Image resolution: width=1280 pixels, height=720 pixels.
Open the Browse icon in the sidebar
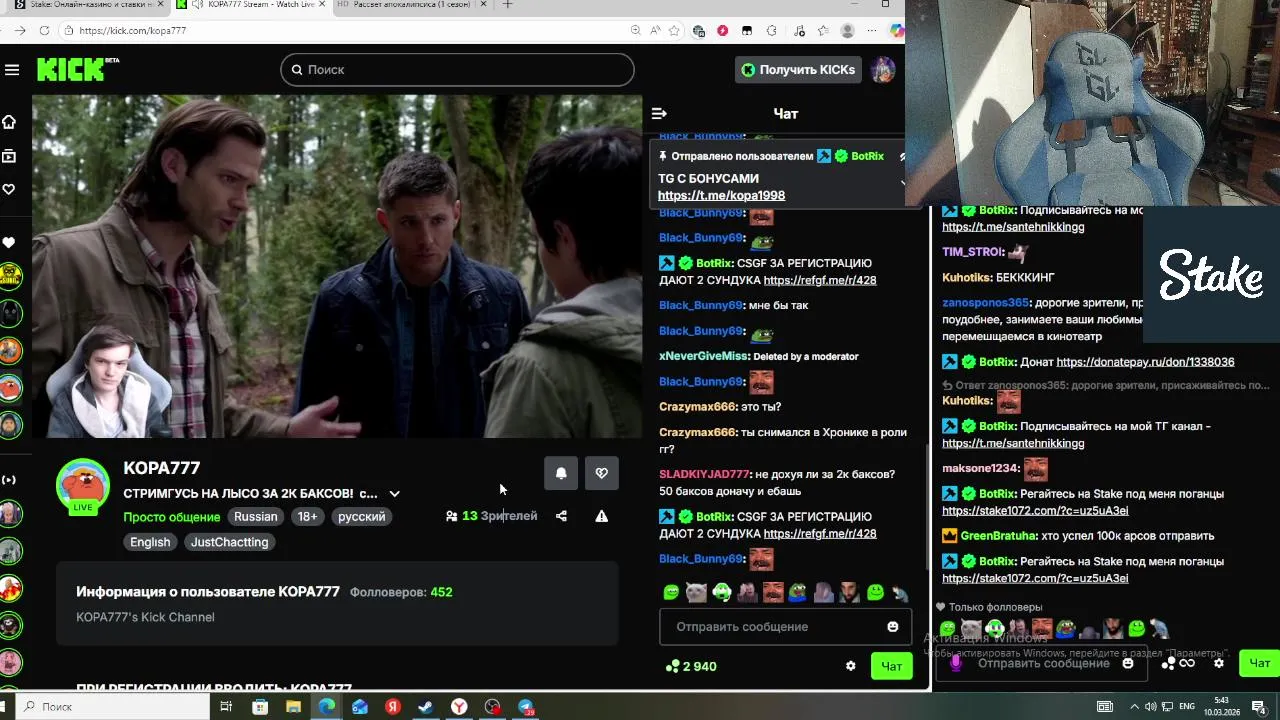click(9, 156)
